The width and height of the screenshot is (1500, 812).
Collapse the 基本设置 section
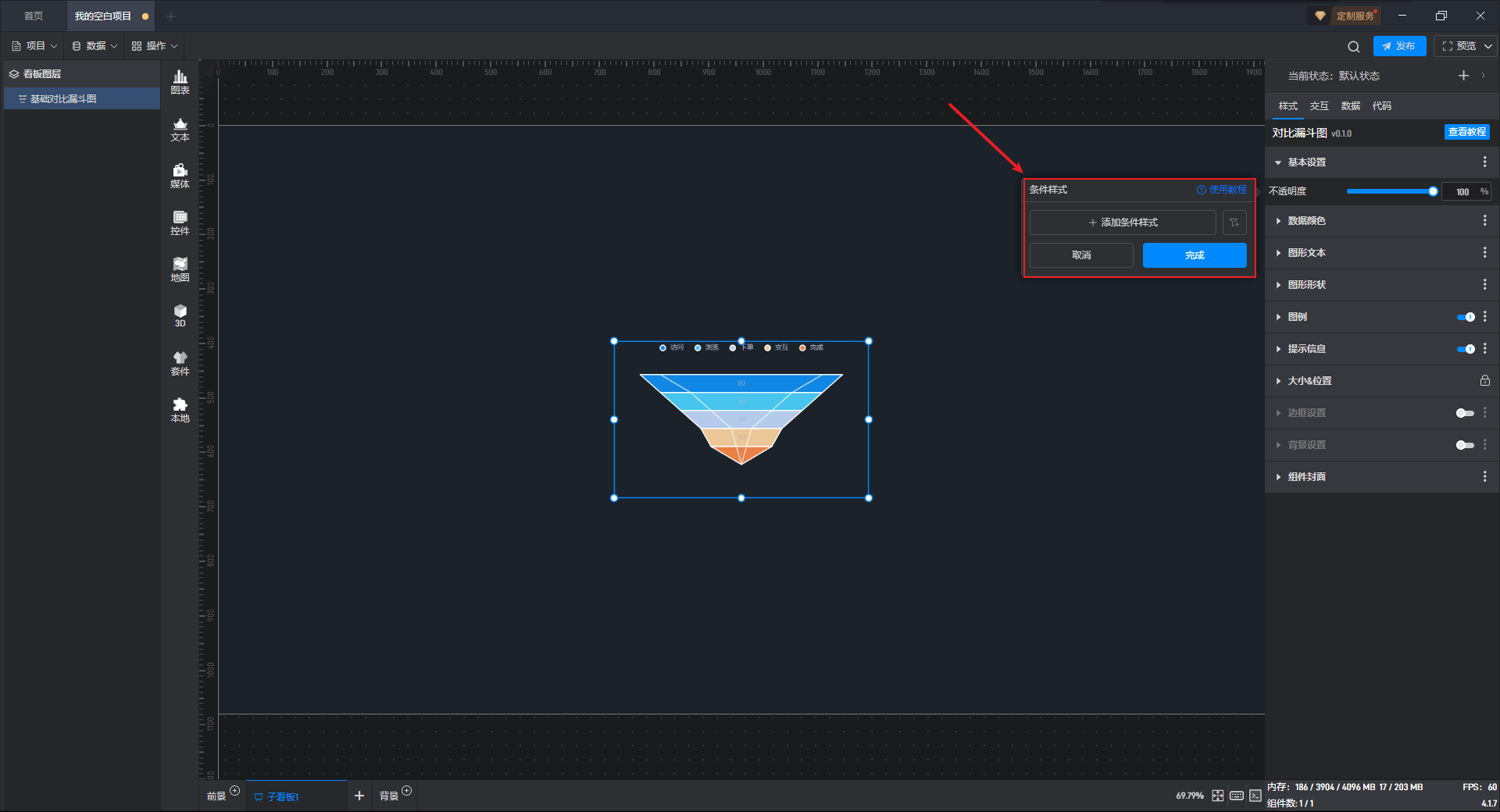1278,162
